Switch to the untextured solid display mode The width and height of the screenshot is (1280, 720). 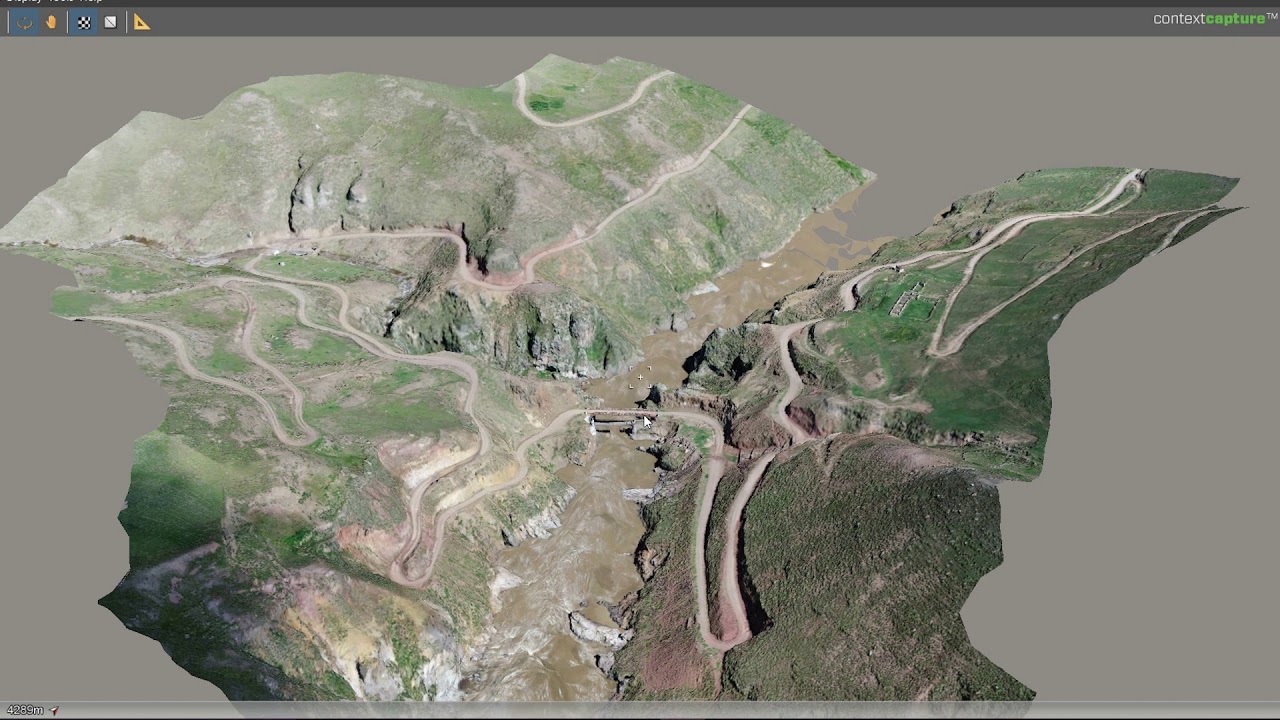(110, 22)
